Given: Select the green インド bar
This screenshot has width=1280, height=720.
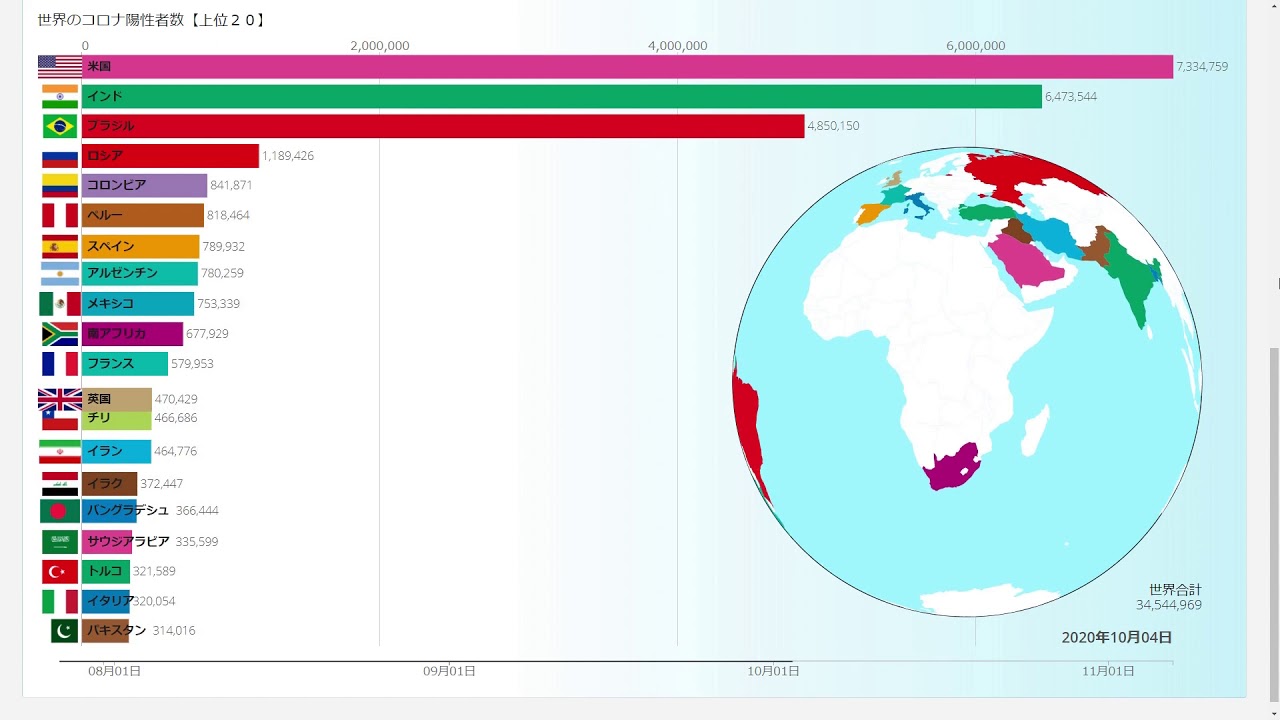Looking at the screenshot, I should (x=561, y=97).
